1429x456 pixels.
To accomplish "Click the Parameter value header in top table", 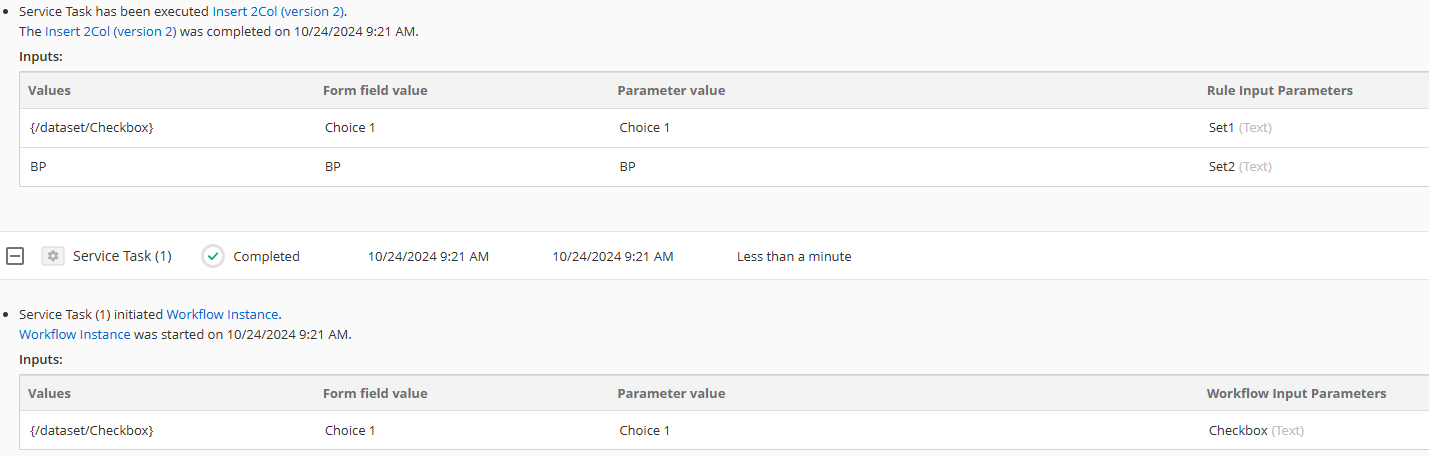I will [671, 90].
